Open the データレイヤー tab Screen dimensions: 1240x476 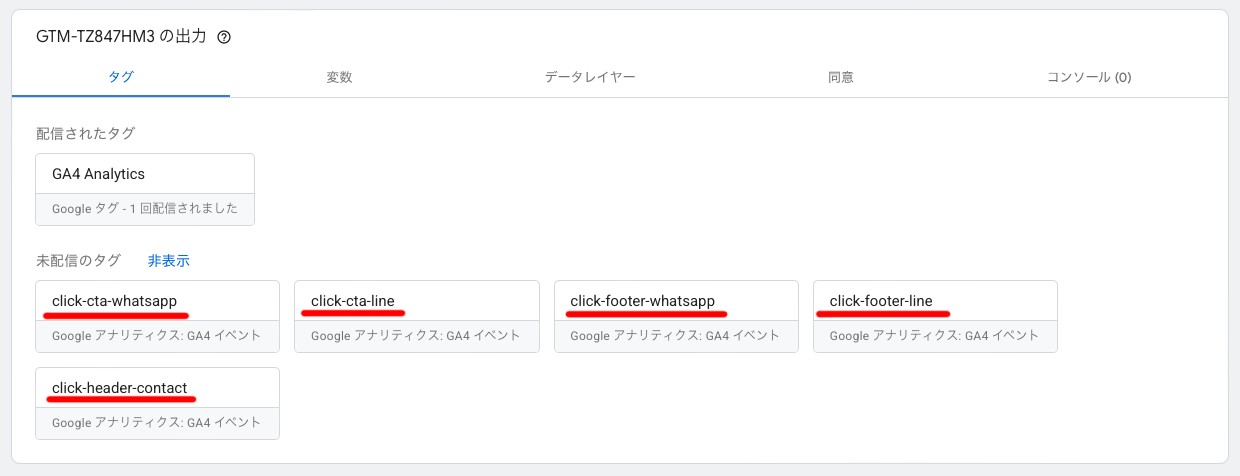pos(590,77)
